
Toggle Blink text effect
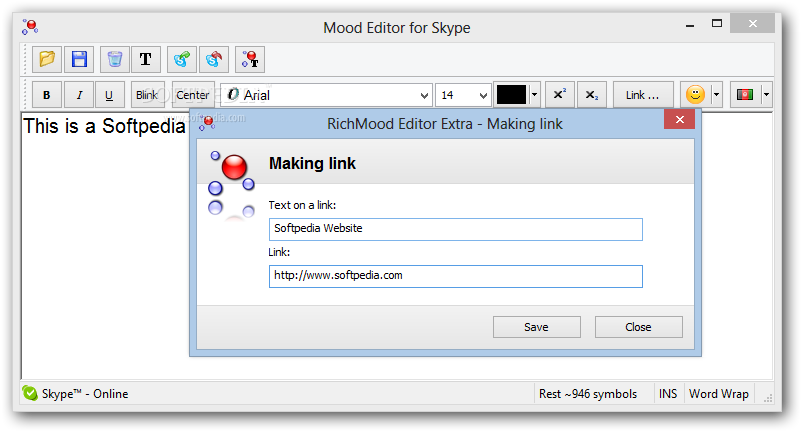[147, 95]
